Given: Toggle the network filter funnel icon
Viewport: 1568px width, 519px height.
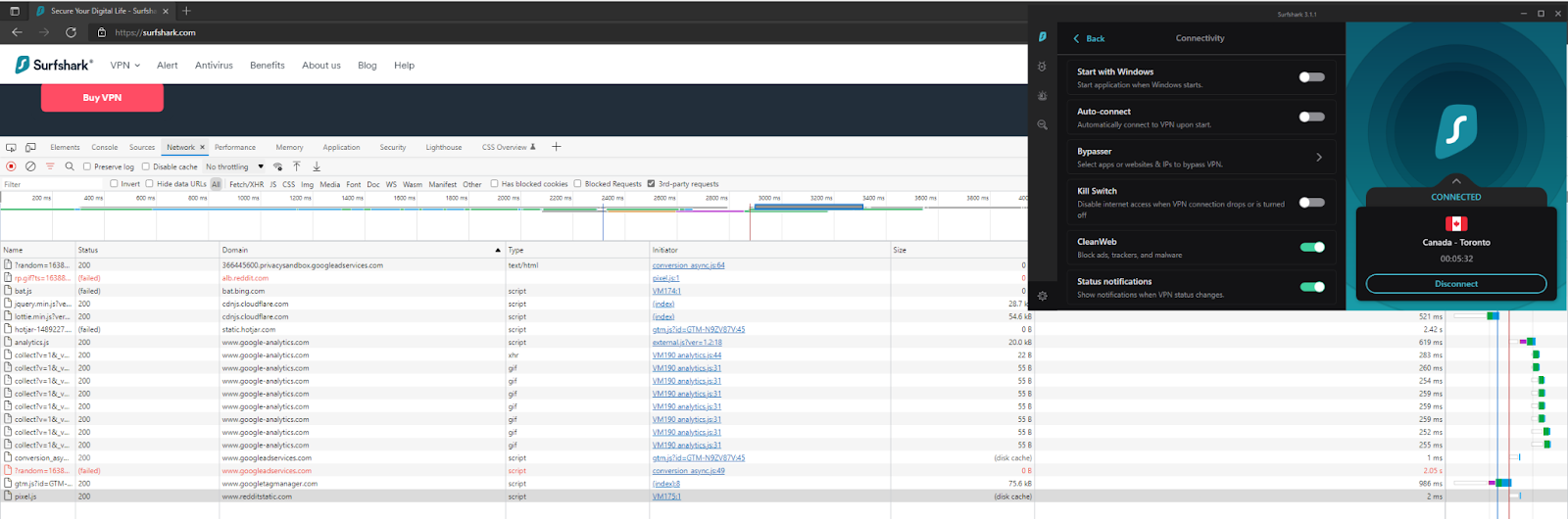Looking at the screenshot, I should pos(50,166).
